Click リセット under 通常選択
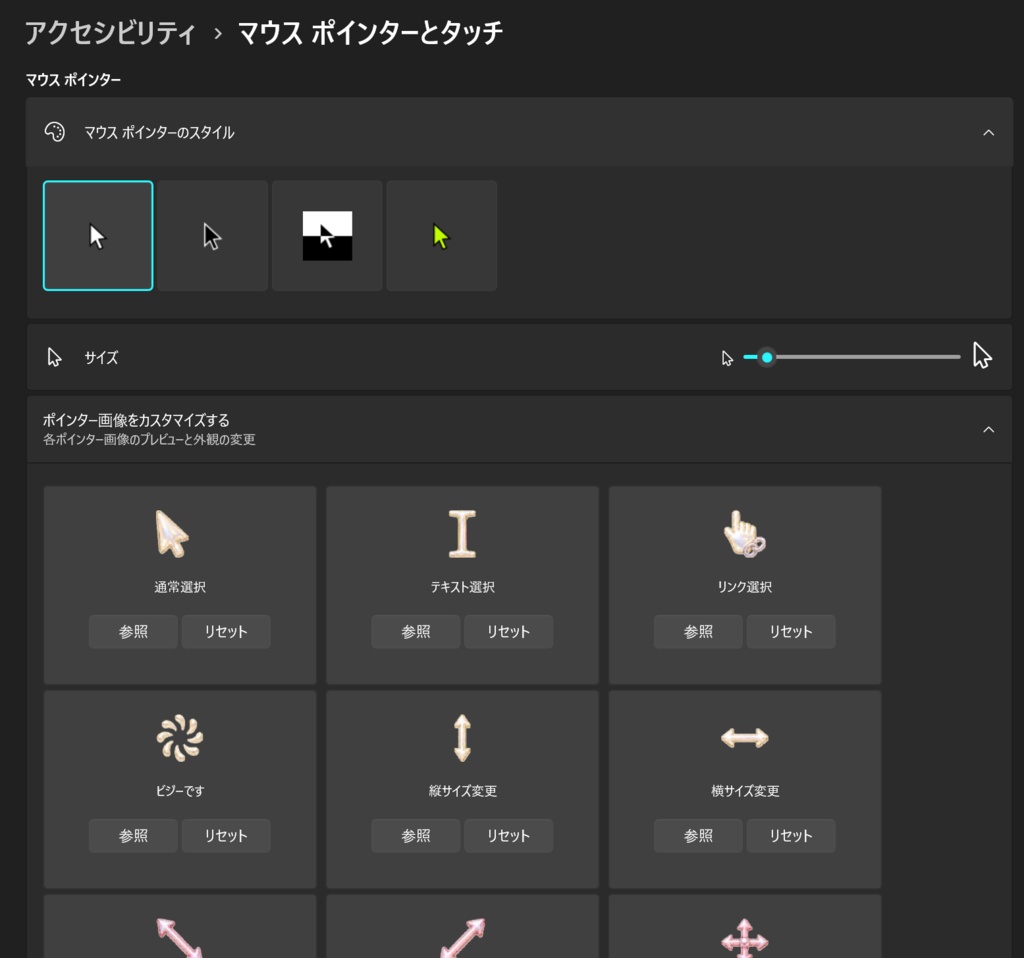Image resolution: width=1024 pixels, height=958 pixels. pos(226,631)
